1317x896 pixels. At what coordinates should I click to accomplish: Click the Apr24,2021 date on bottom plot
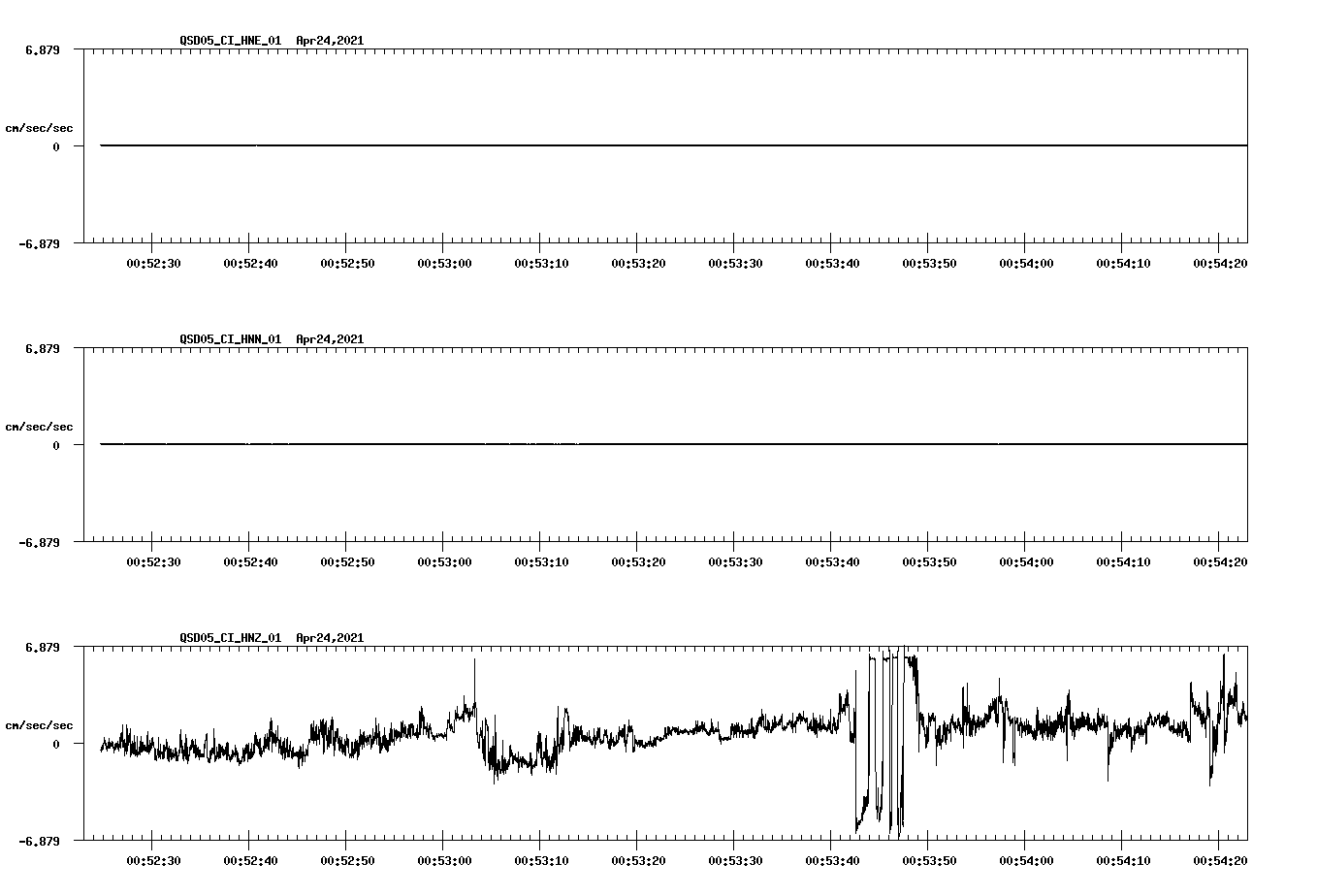[x=329, y=638]
